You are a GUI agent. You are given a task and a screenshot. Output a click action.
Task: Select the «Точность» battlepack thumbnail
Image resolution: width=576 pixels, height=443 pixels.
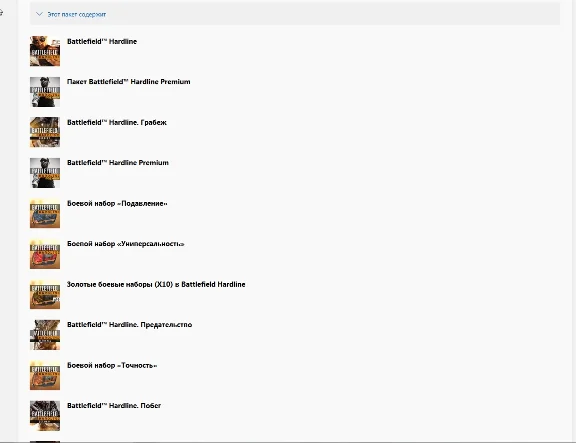(x=45, y=375)
